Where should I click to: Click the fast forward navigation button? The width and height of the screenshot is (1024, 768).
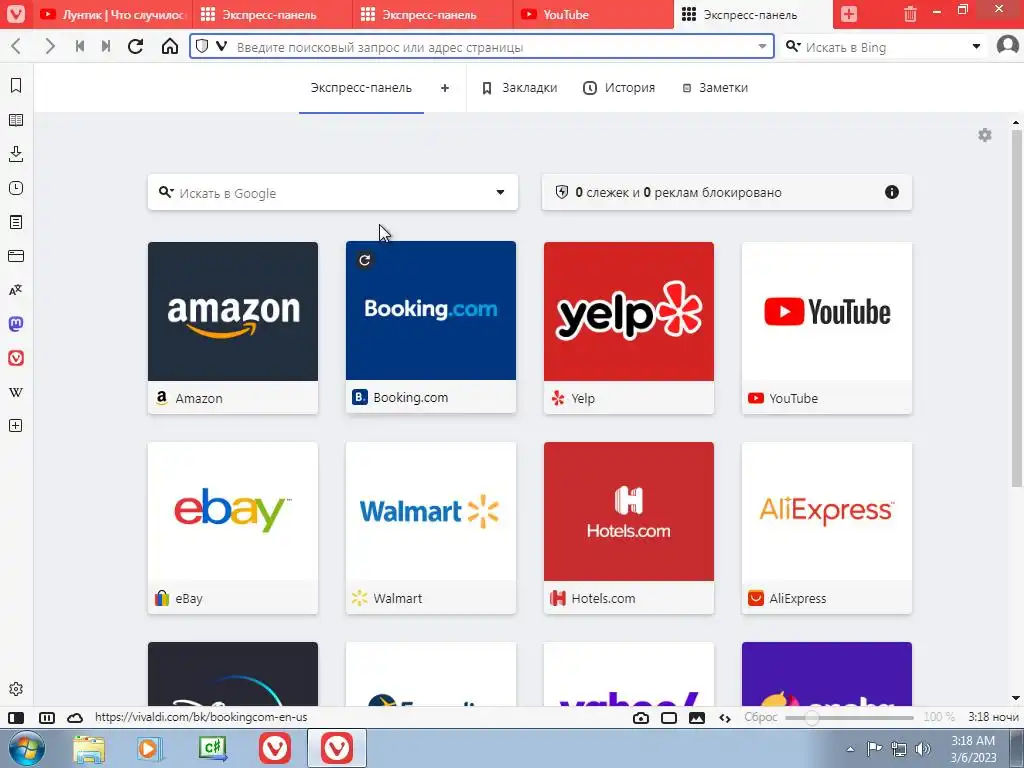tap(106, 46)
